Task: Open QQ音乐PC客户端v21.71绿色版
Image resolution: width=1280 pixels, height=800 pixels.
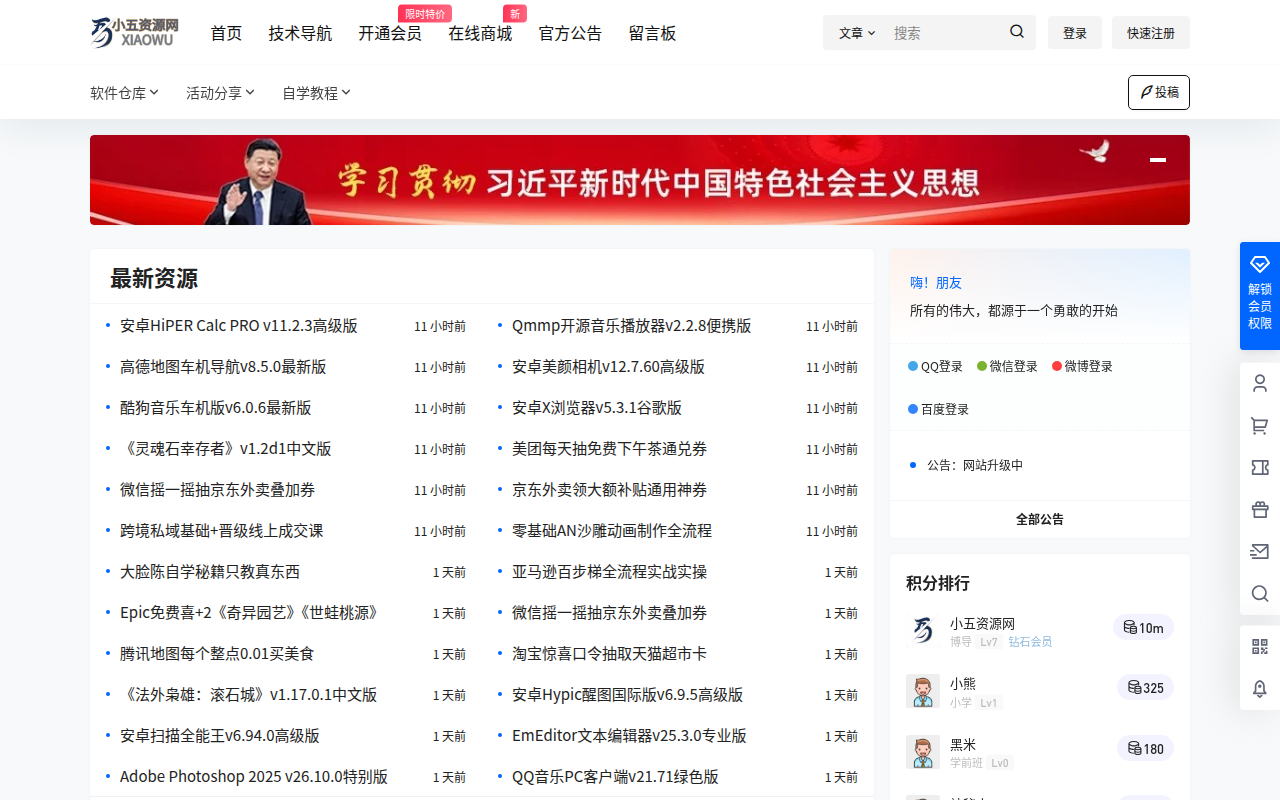Action: coord(615,777)
